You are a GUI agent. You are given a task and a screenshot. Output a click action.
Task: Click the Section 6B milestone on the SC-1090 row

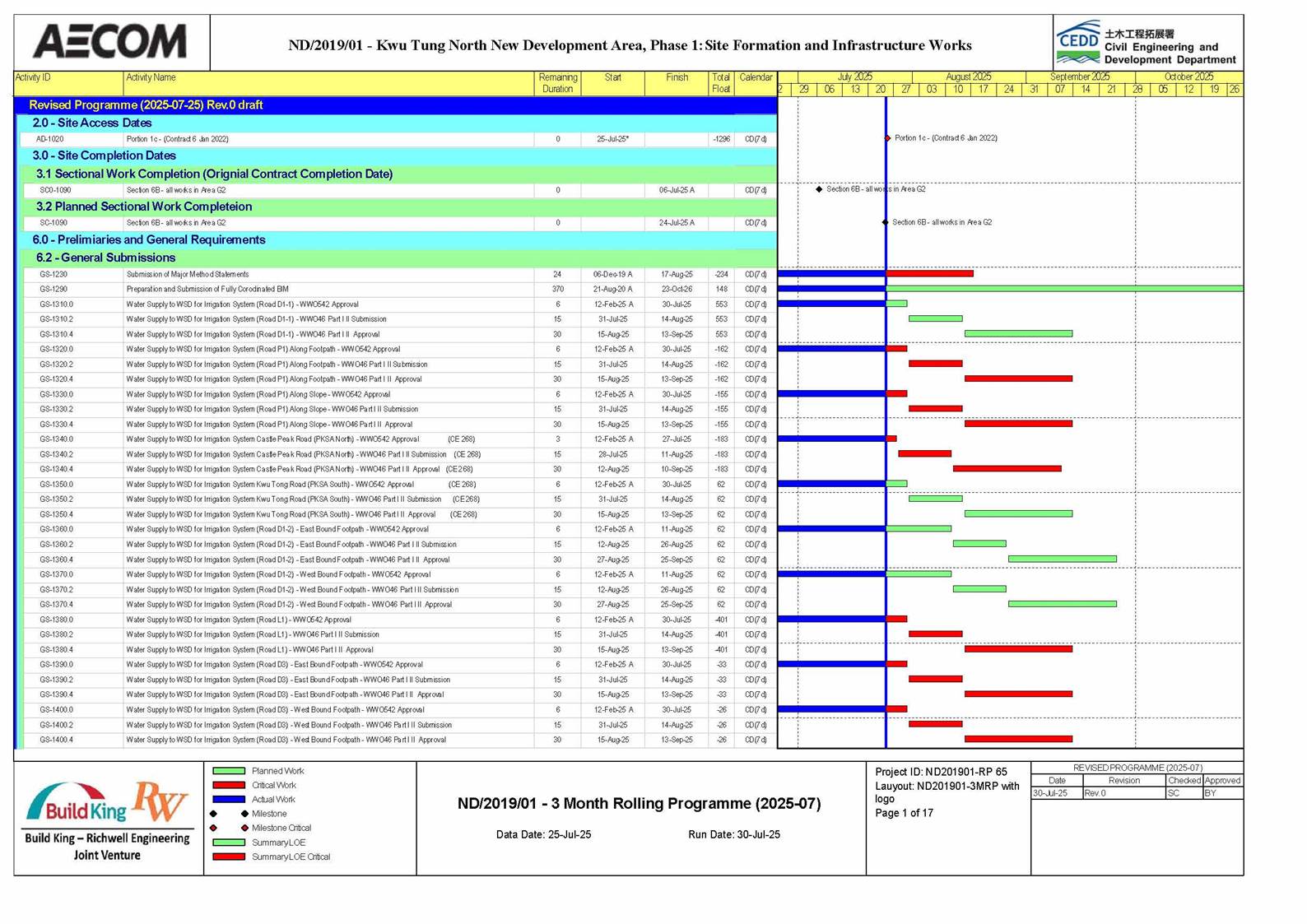[886, 222]
